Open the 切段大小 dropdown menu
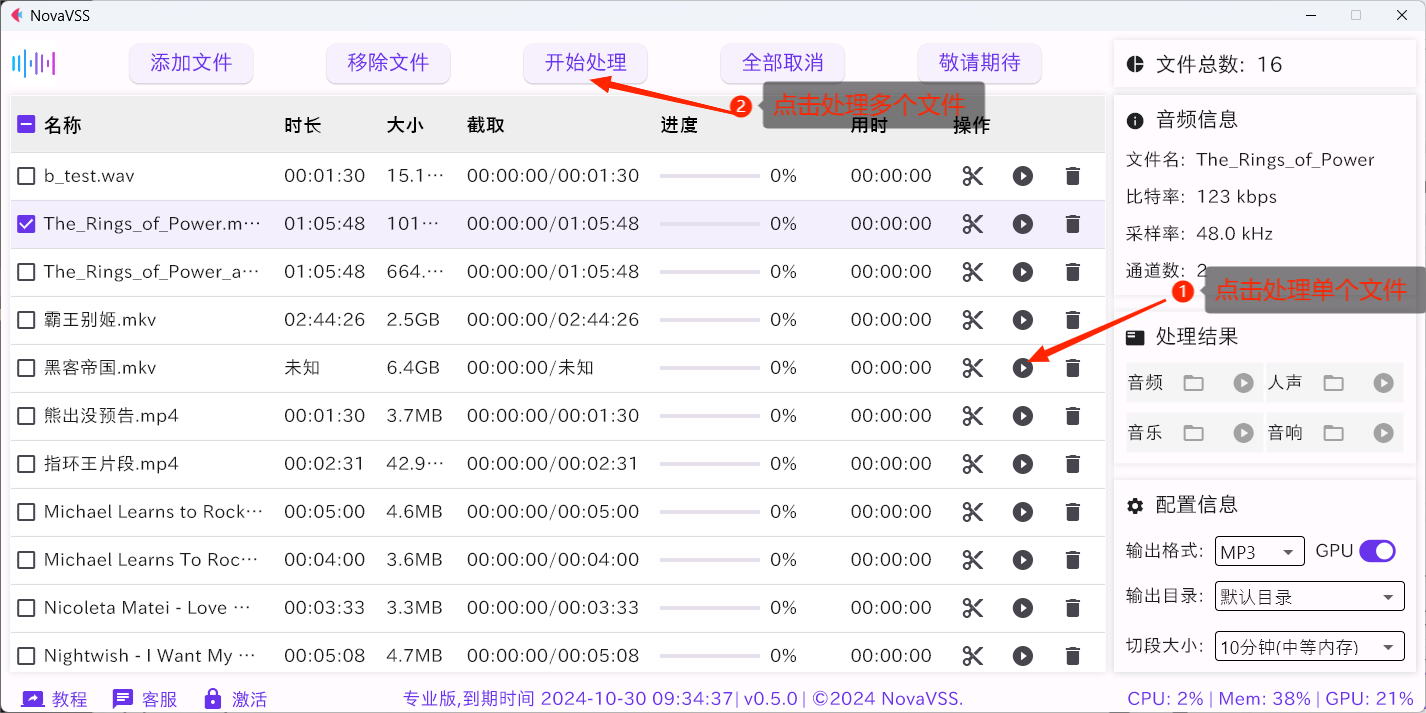1426x713 pixels. tap(1309, 646)
